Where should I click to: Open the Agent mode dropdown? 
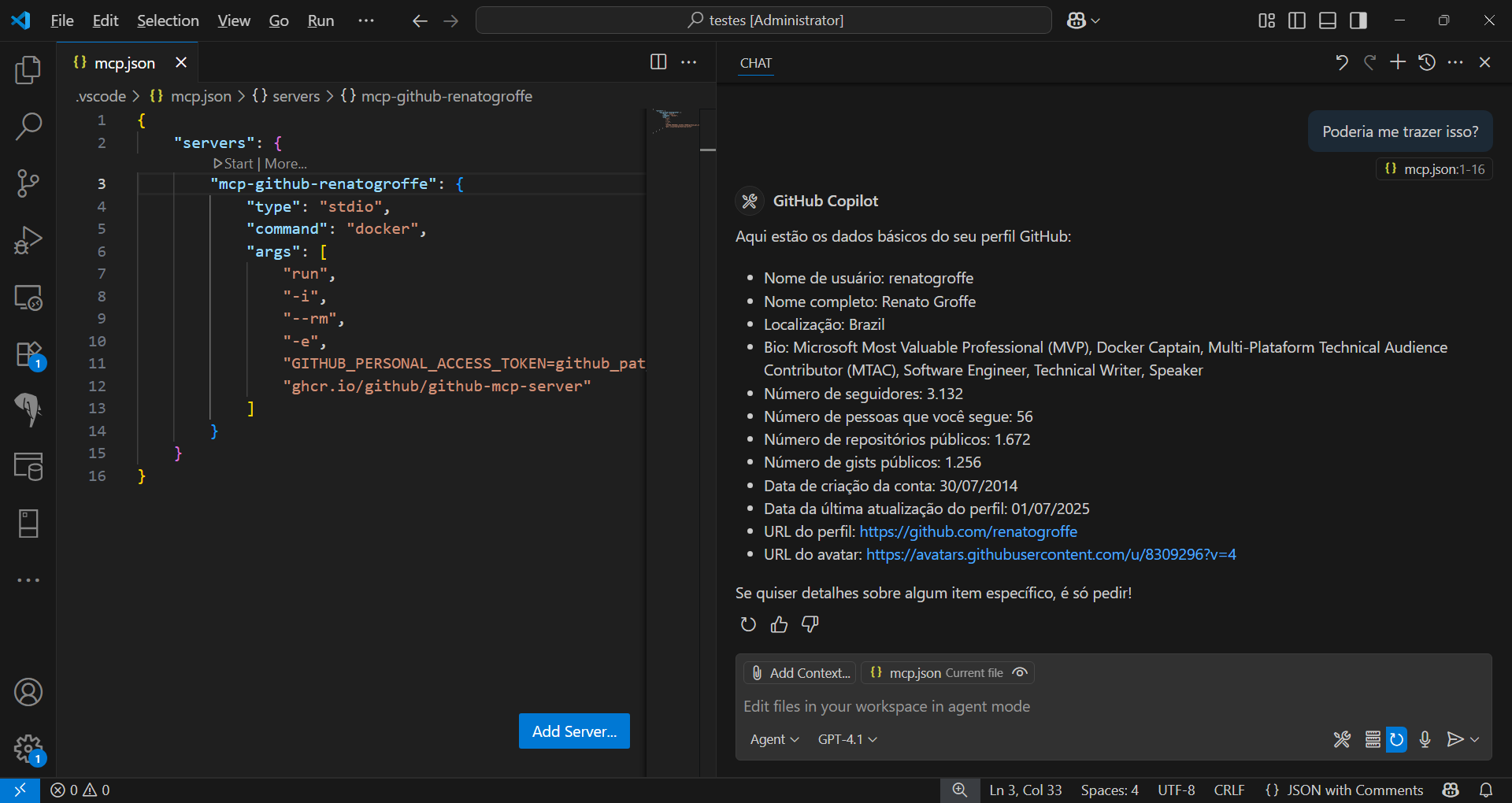point(774,739)
